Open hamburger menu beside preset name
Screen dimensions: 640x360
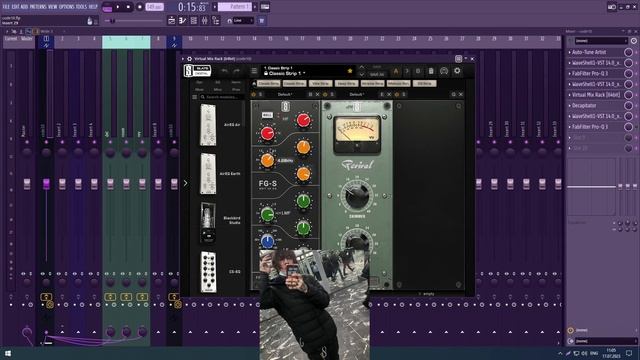click(x=254, y=71)
